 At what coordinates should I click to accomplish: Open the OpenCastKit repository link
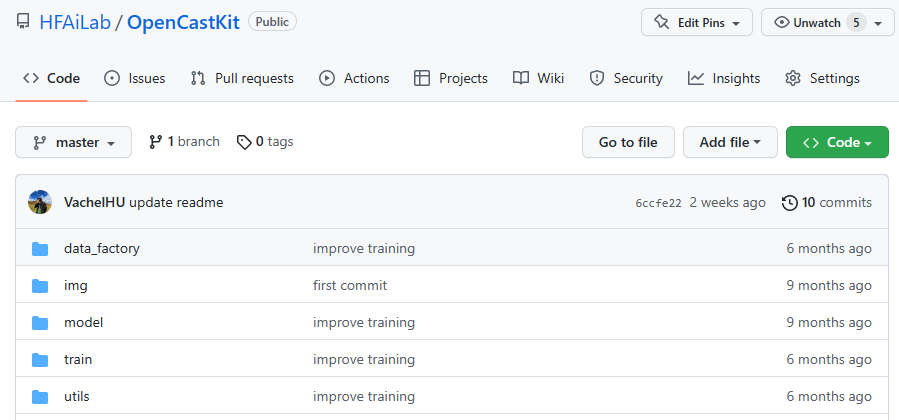(183, 22)
